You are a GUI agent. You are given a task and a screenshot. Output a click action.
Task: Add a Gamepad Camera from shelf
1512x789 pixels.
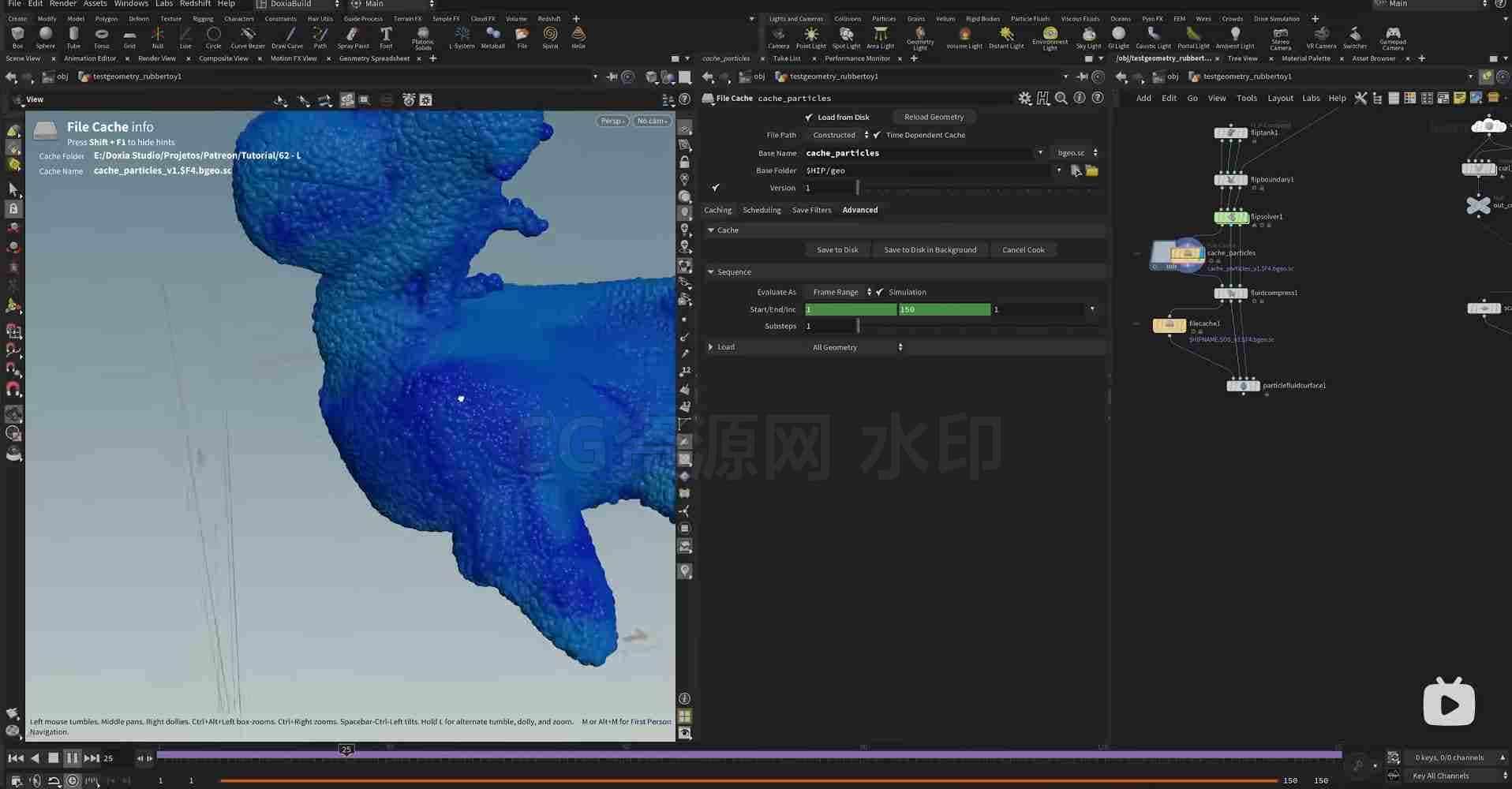point(1392,38)
